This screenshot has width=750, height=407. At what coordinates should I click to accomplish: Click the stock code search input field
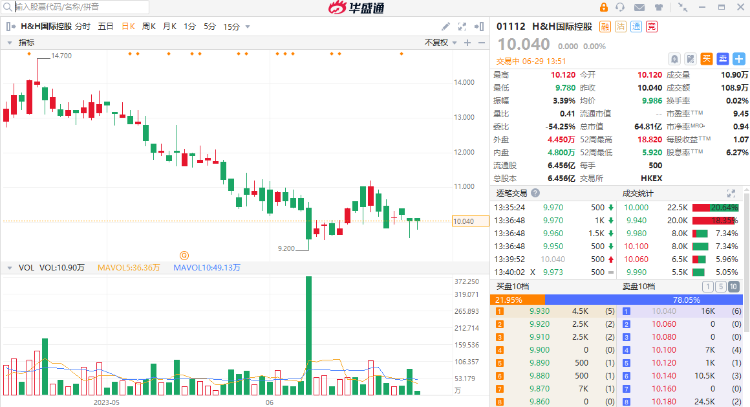point(81,7)
